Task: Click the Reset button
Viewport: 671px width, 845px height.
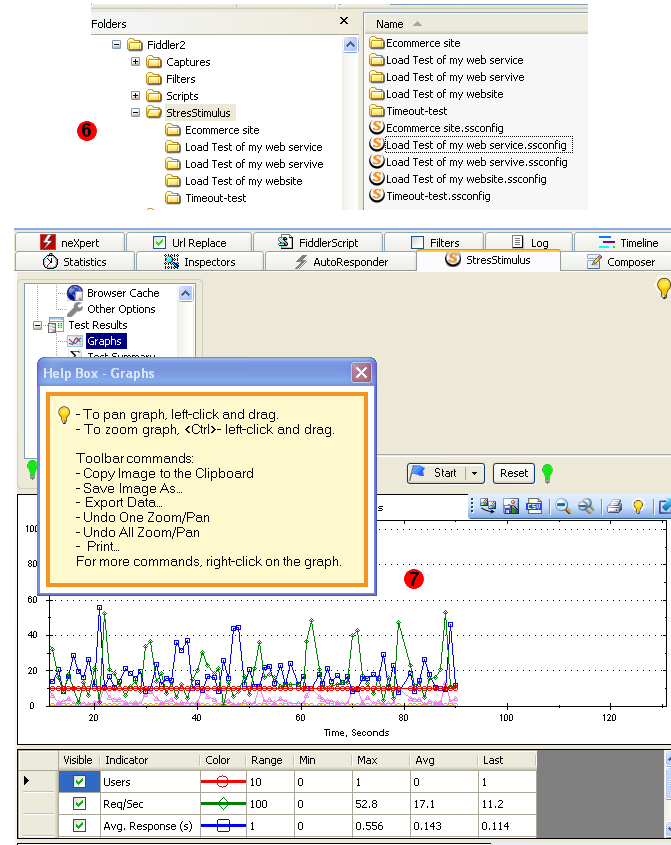Action: click(x=514, y=473)
